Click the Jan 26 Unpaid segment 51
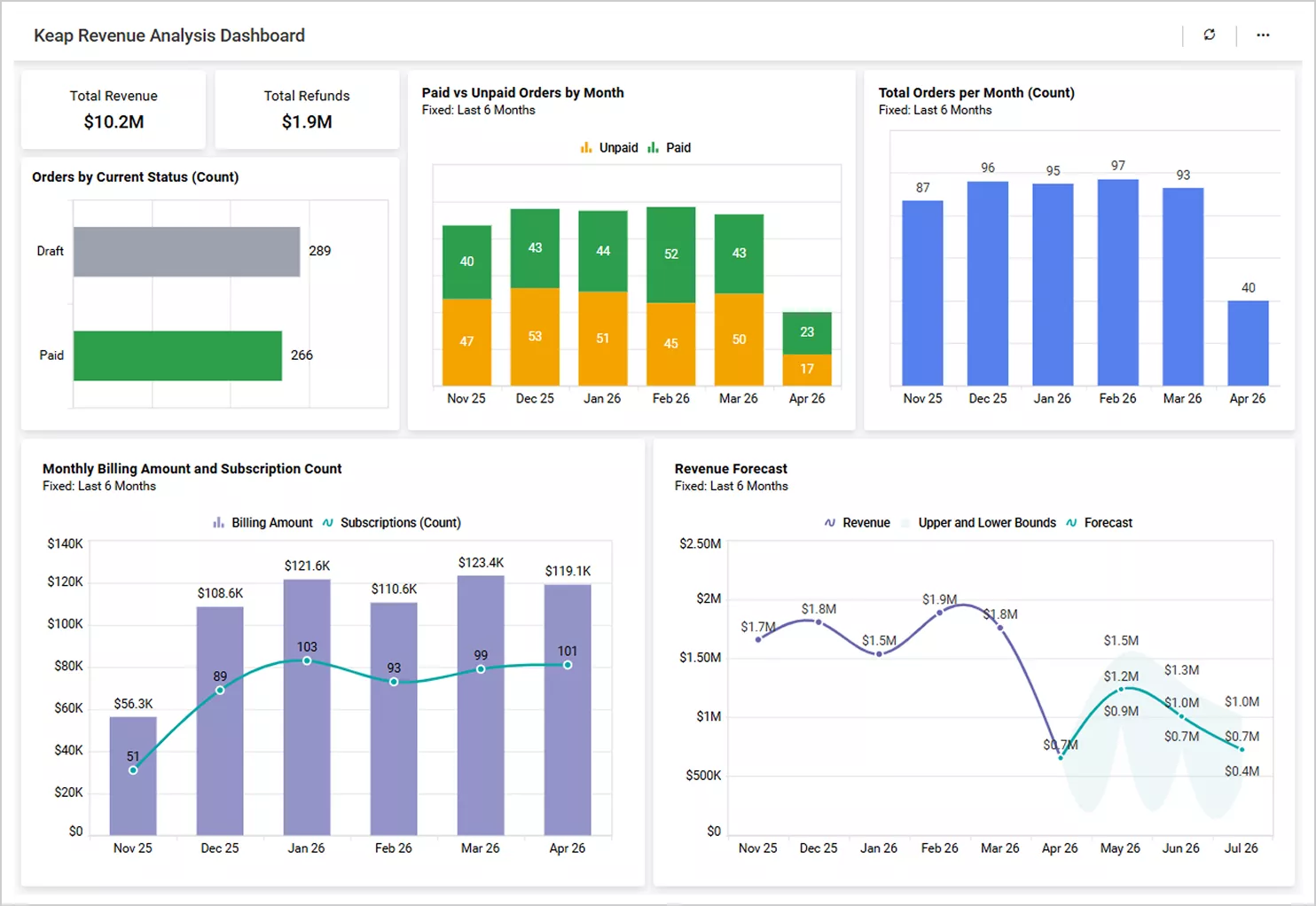Viewport: 1316px width, 906px height. (x=603, y=338)
